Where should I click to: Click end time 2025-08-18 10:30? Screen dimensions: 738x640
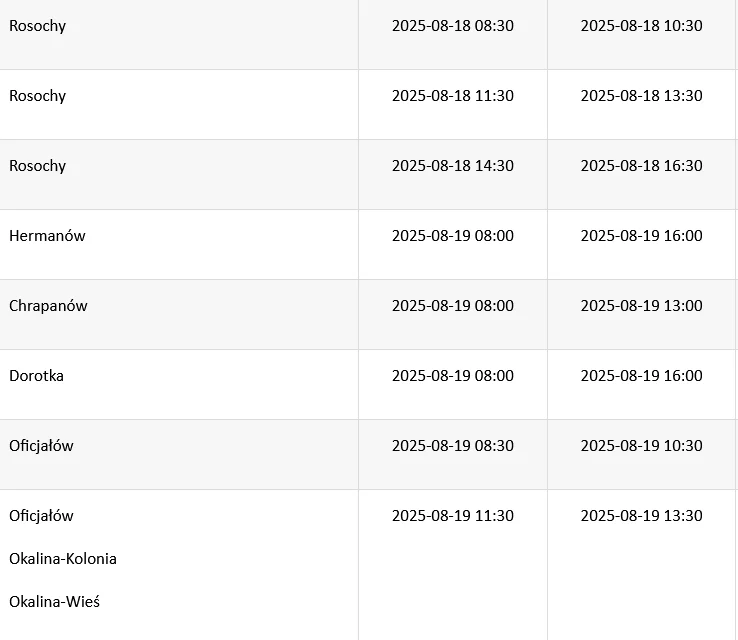[x=641, y=26]
